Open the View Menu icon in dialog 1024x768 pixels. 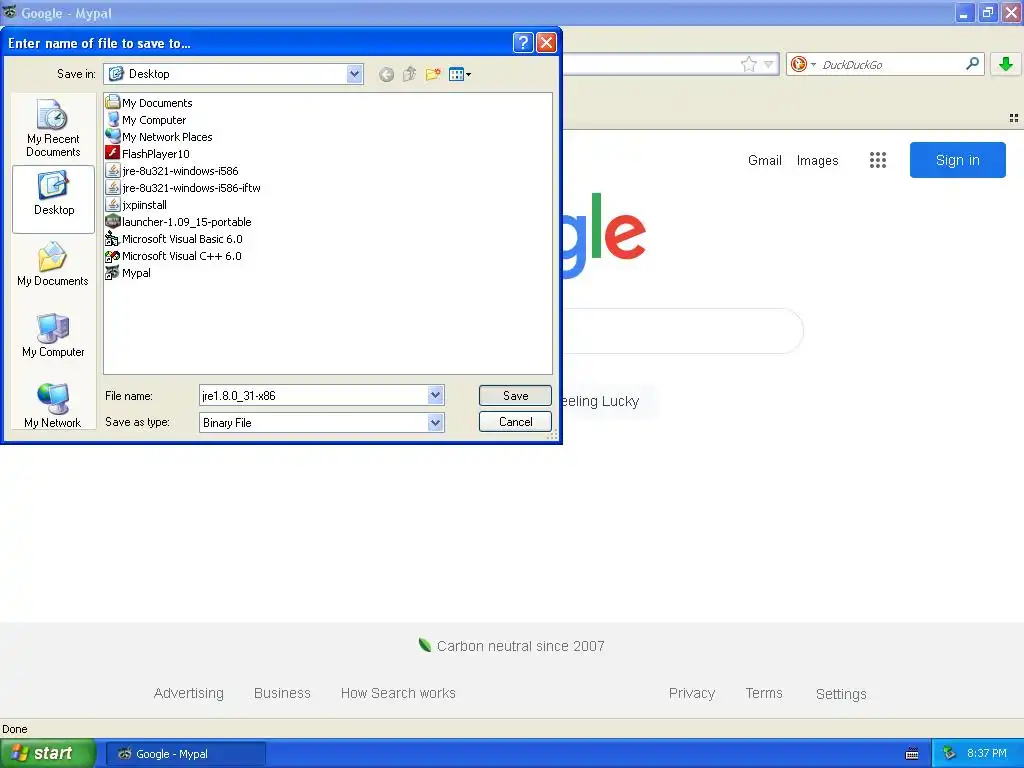click(460, 74)
